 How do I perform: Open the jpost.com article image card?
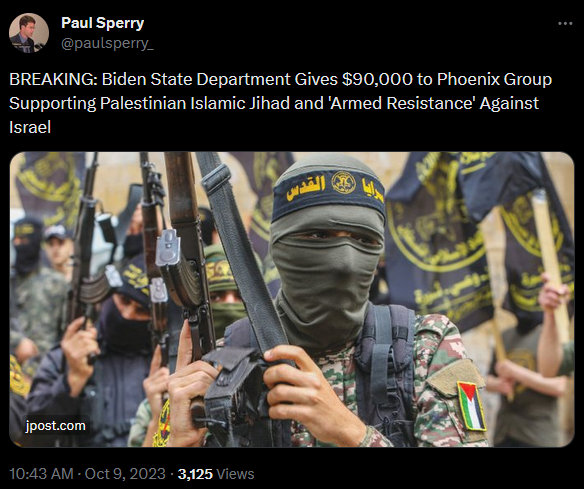(292, 299)
